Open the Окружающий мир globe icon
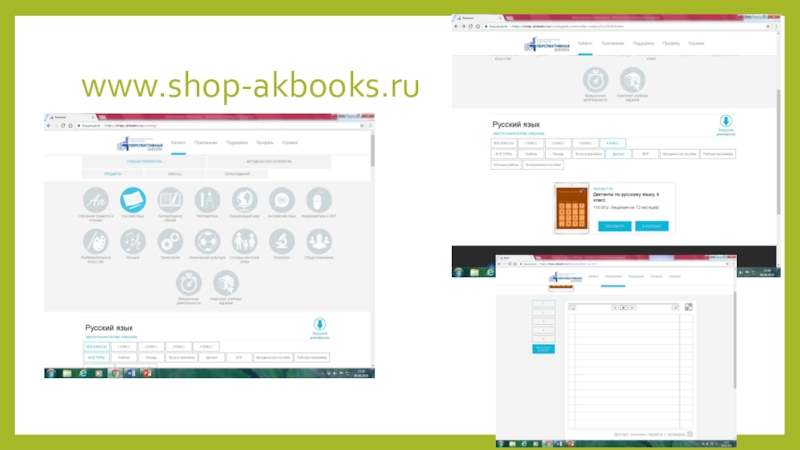This screenshot has height=450, width=800. coord(244,199)
